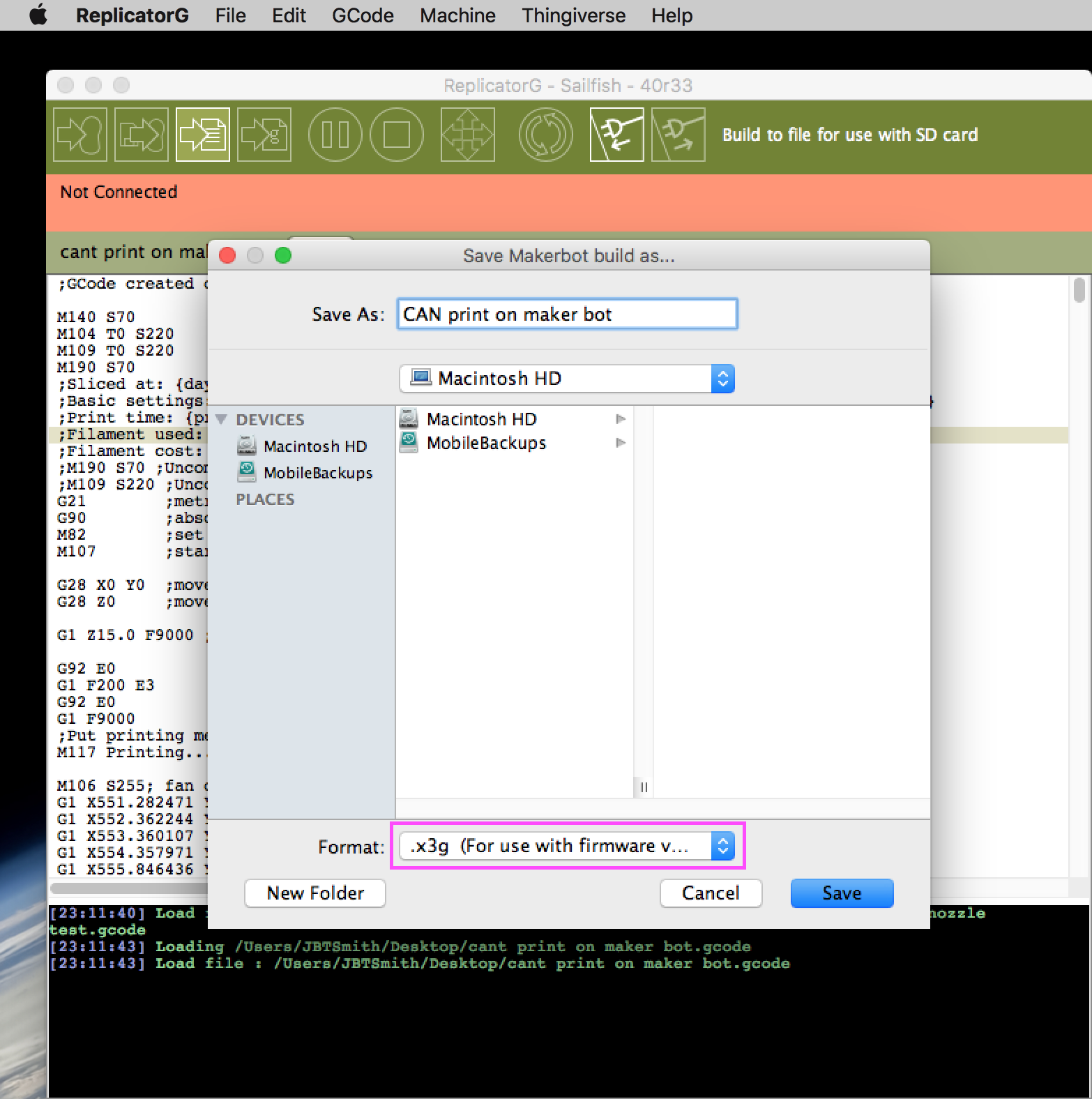
Task: Click the Build to machine toolbar icon
Action: (x=80, y=135)
